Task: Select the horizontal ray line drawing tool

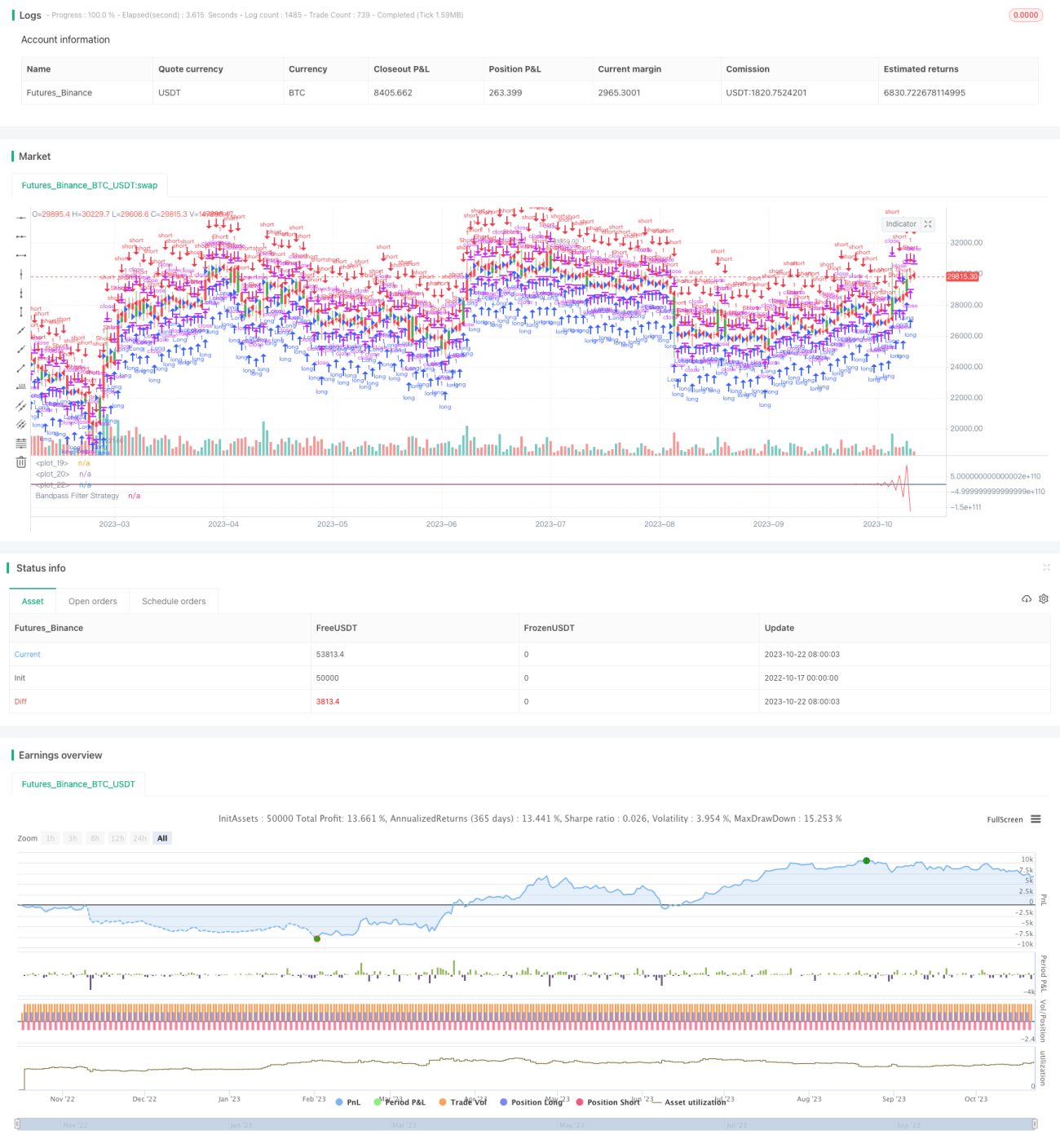Action: pos(21,236)
